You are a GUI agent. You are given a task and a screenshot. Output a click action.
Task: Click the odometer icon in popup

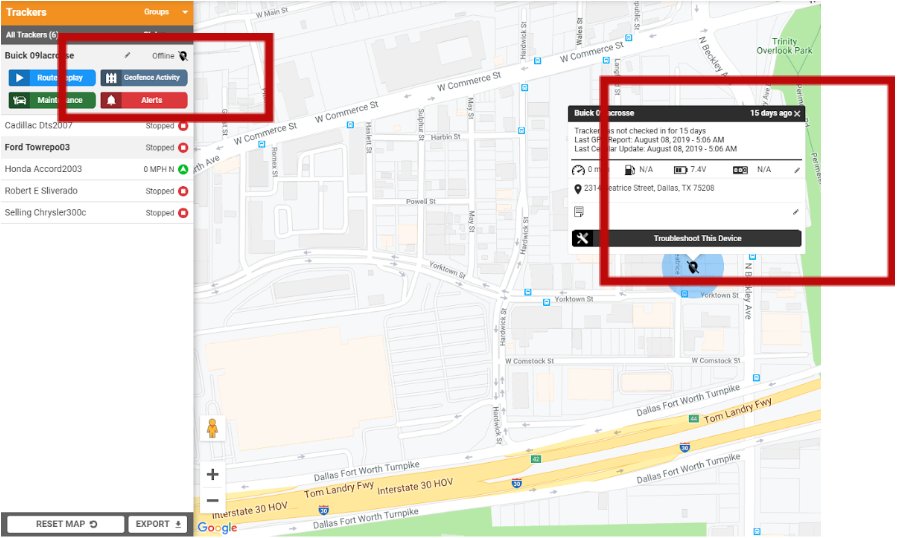741,170
